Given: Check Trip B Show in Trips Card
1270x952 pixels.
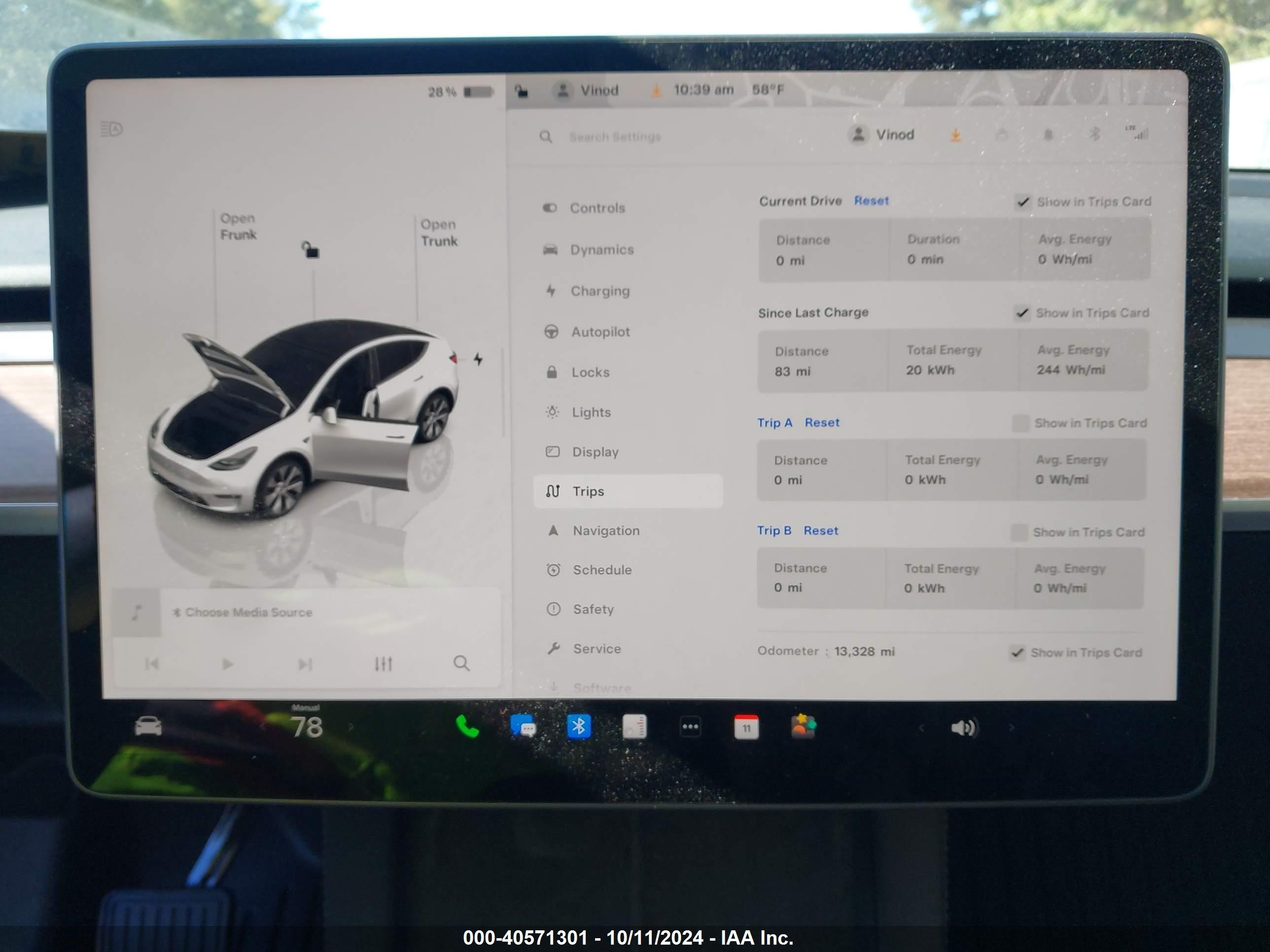Looking at the screenshot, I should coord(1019,533).
